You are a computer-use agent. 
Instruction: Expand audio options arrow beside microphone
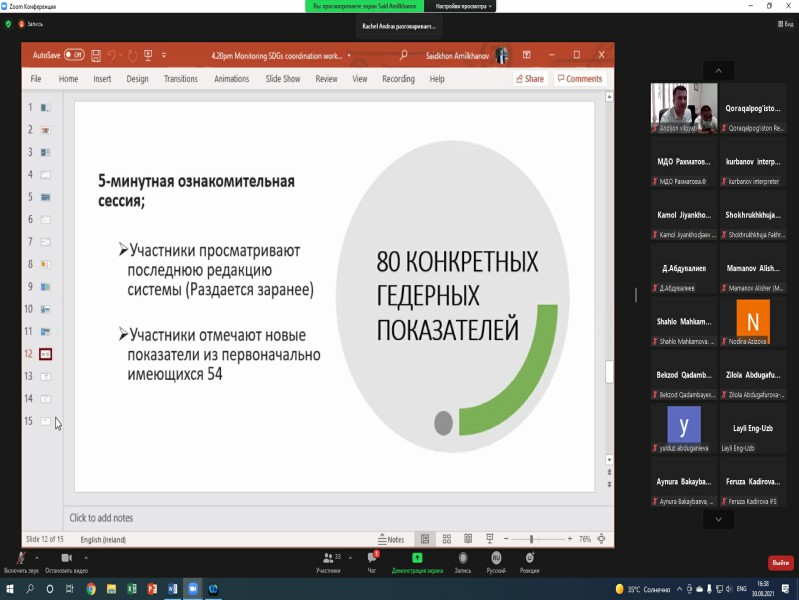click(38, 553)
